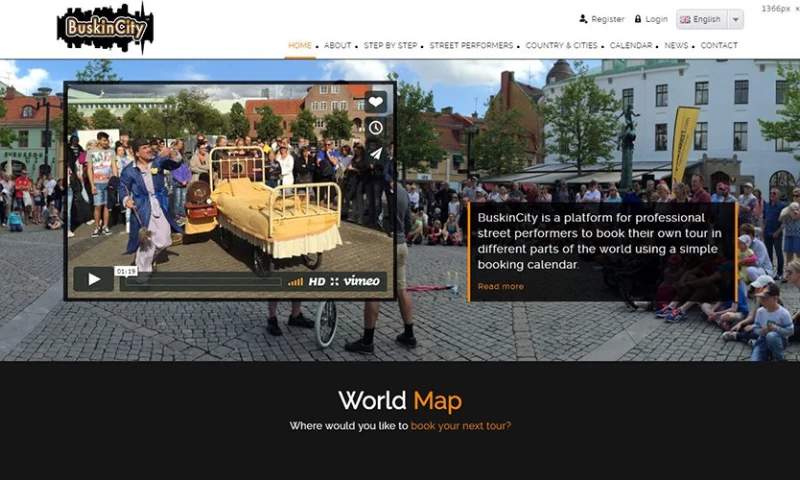Open the Register link
Screen dimensions: 800x480
601,19
